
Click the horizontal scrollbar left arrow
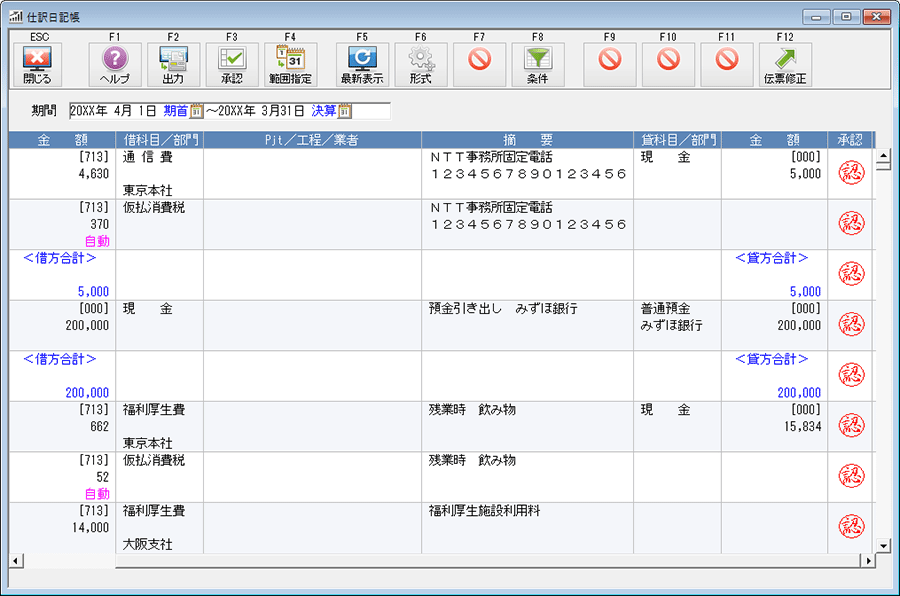click(16, 560)
